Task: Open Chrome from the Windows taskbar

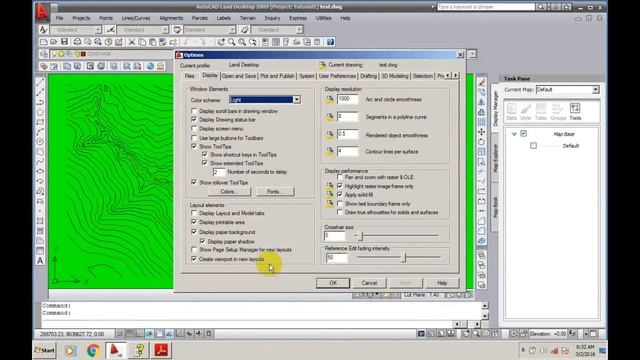Action: coord(93,350)
